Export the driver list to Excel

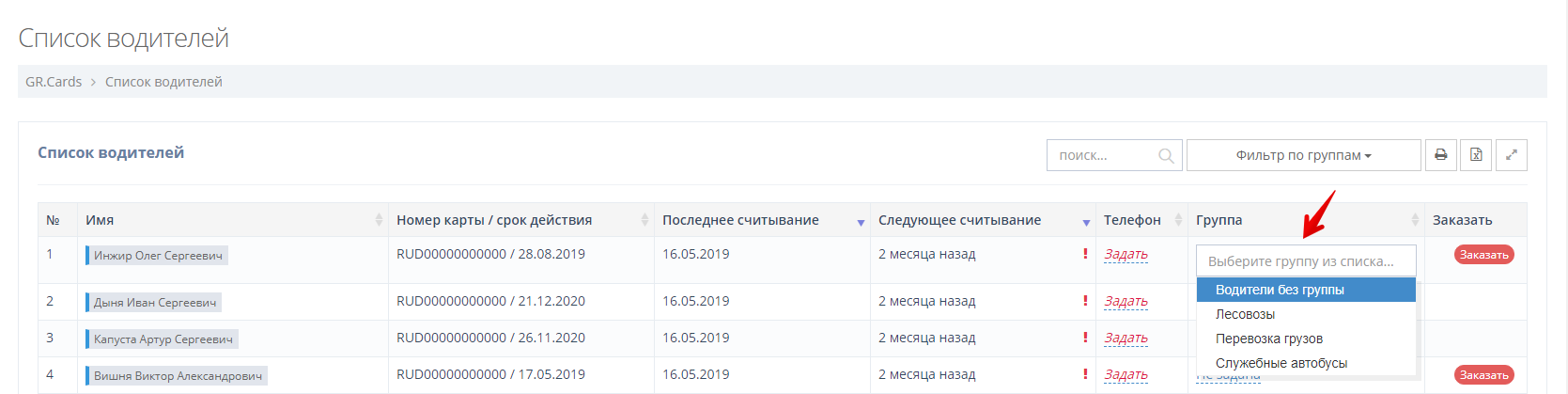(x=1476, y=155)
